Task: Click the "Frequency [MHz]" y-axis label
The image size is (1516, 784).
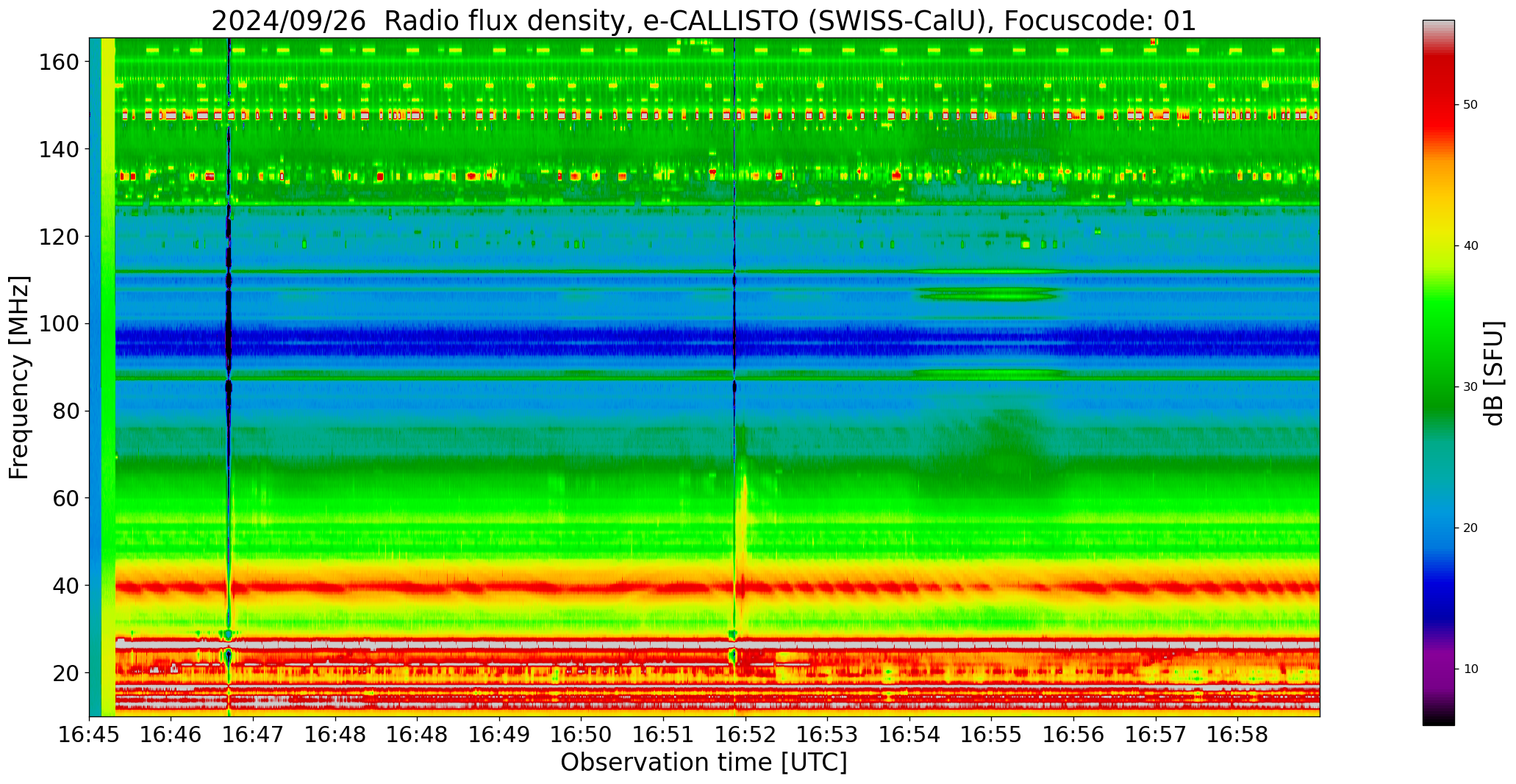Action: [x=20, y=378]
